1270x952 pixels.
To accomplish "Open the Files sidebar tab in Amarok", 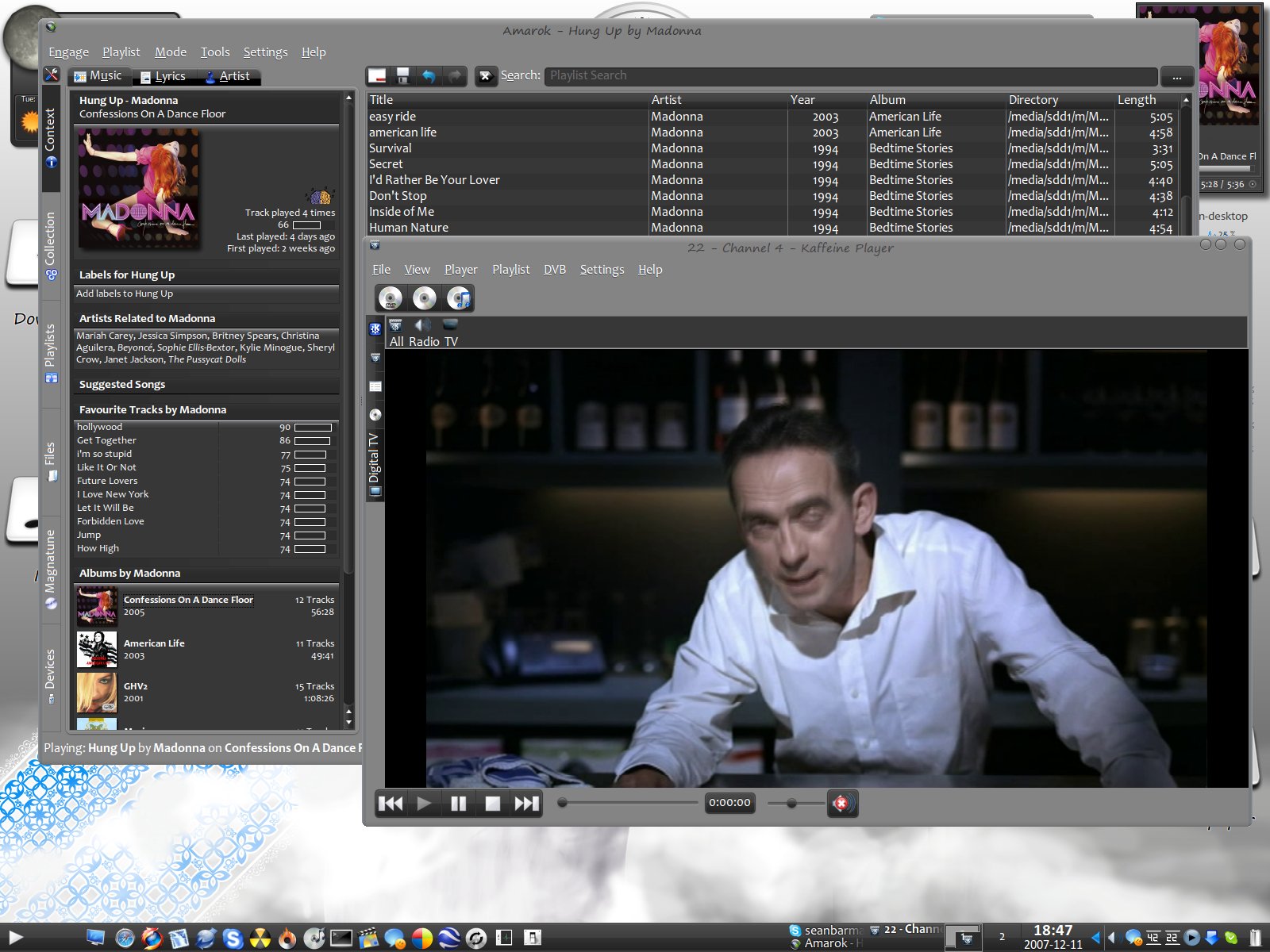I will pyautogui.click(x=51, y=461).
